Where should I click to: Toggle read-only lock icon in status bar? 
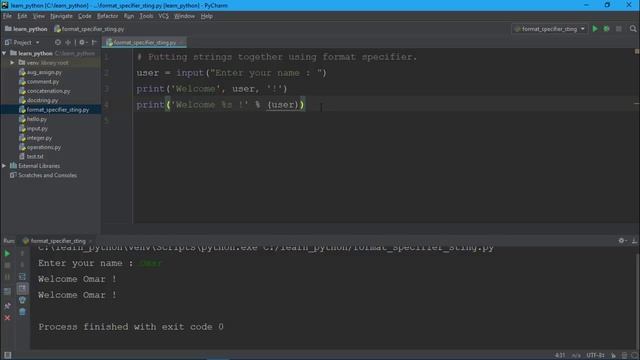(x=613, y=356)
